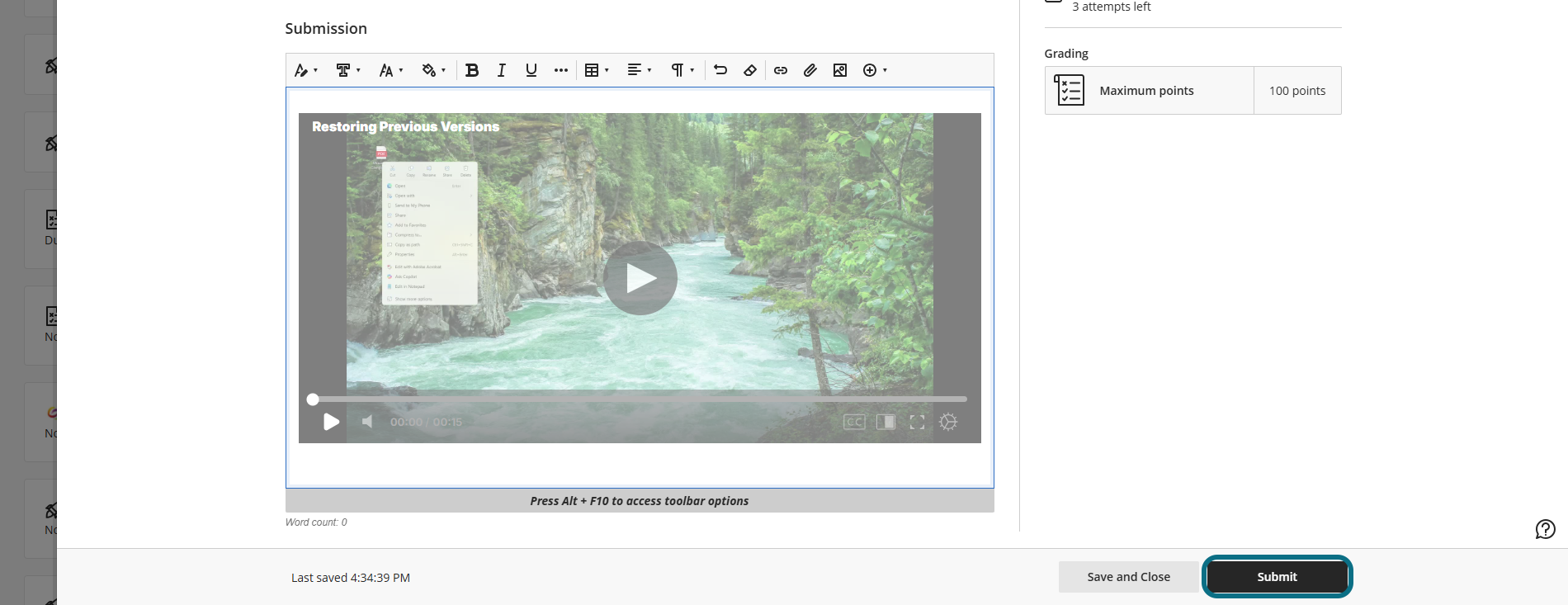The image size is (1568, 605).
Task: Insert a link using the chain icon
Action: pyautogui.click(x=781, y=70)
